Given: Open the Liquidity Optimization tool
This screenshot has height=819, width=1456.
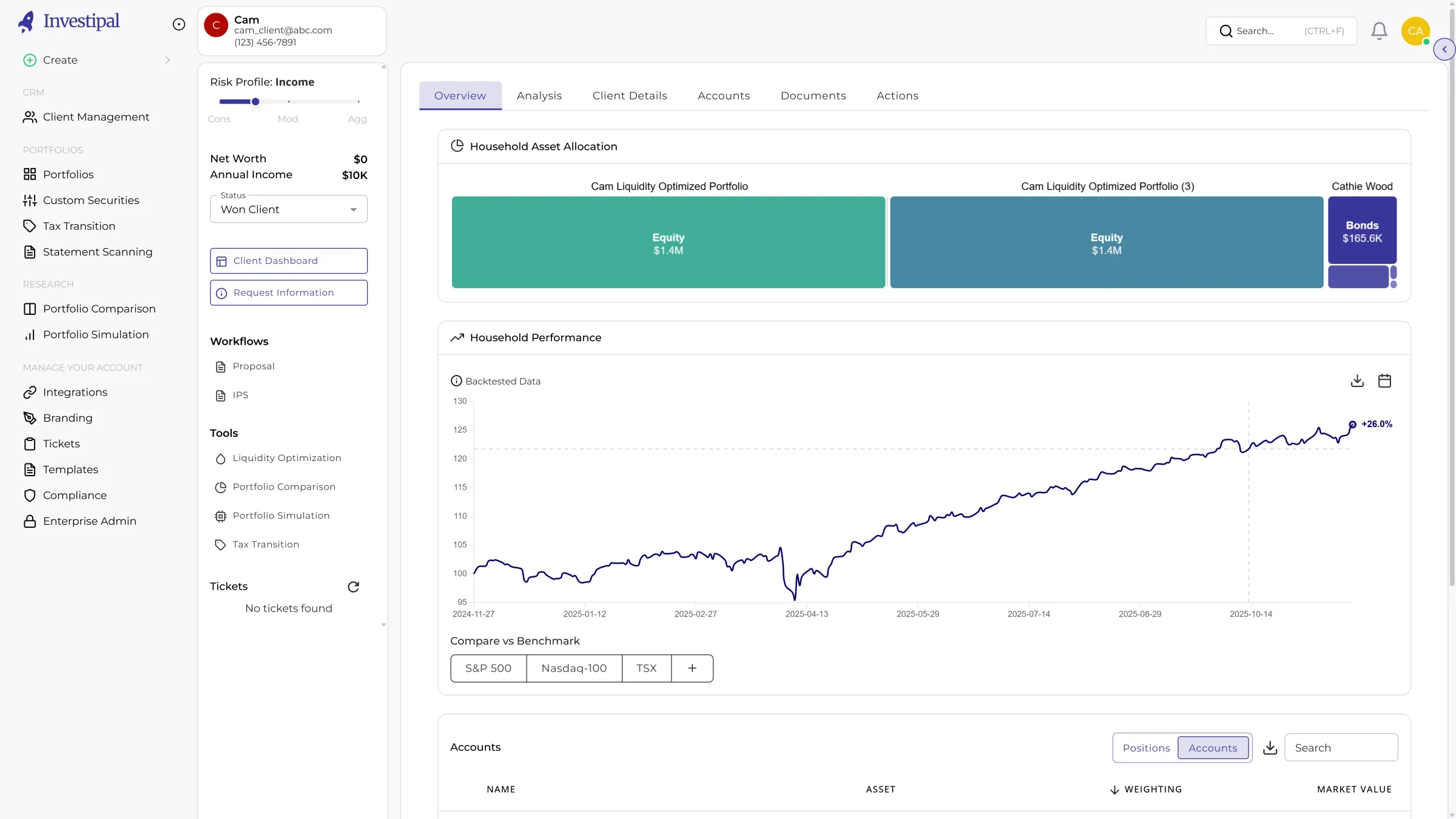Looking at the screenshot, I should pyautogui.click(x=286, y=458).
